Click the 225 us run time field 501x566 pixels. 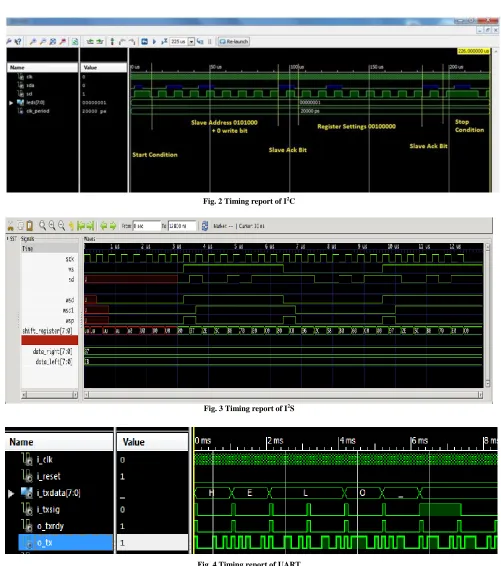pyautogui.click(x=179, y=42)
